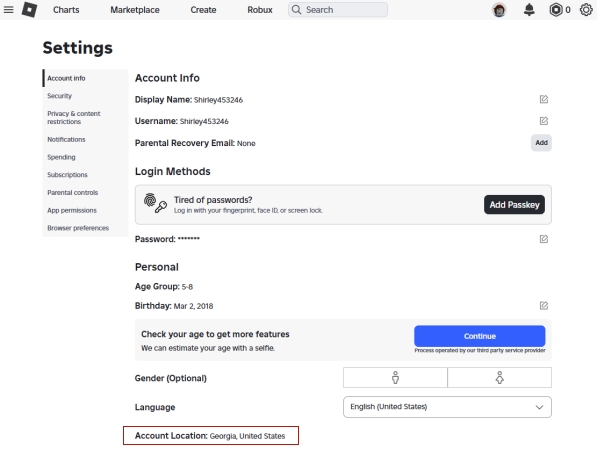597x450 pixels.
Task: Open the Subscriptions settings tab
Action: (x=85, y=175)
